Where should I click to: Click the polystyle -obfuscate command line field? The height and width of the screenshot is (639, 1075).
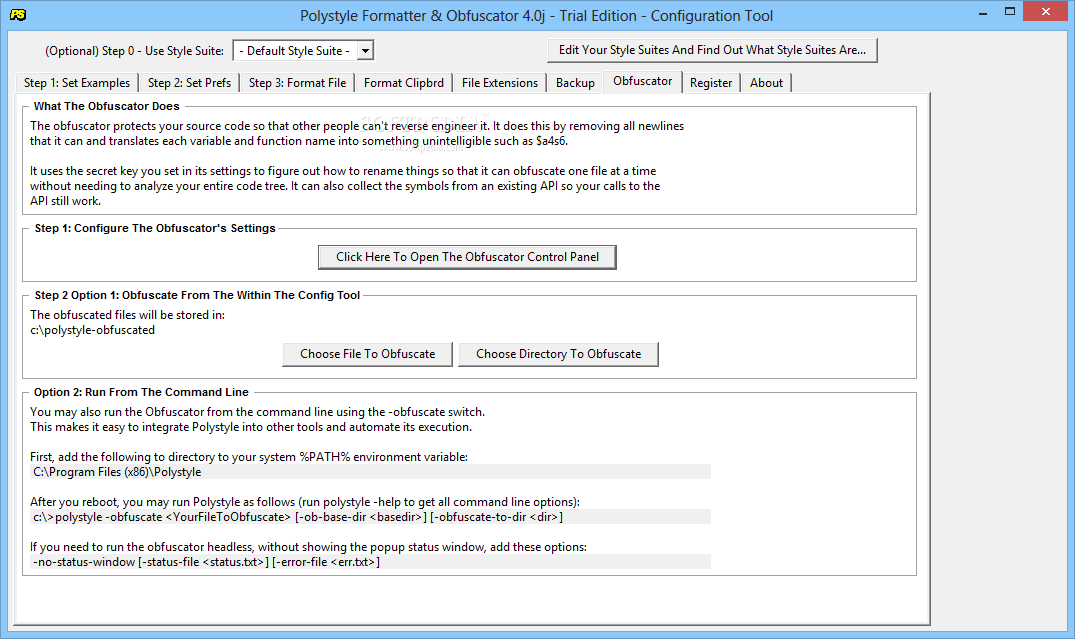[x=370, y=517]
